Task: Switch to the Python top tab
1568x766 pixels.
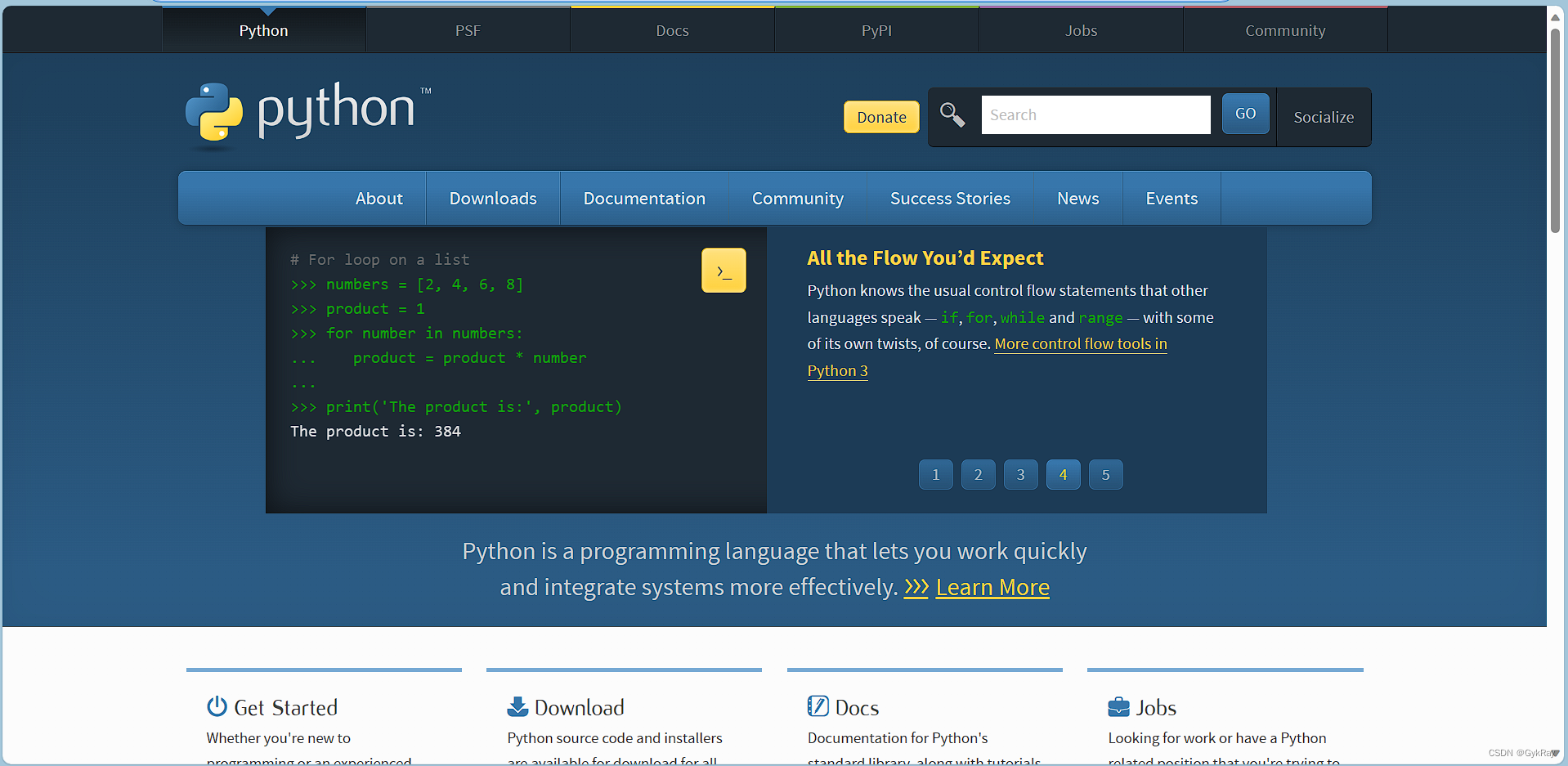Action: tap(263, 30)
